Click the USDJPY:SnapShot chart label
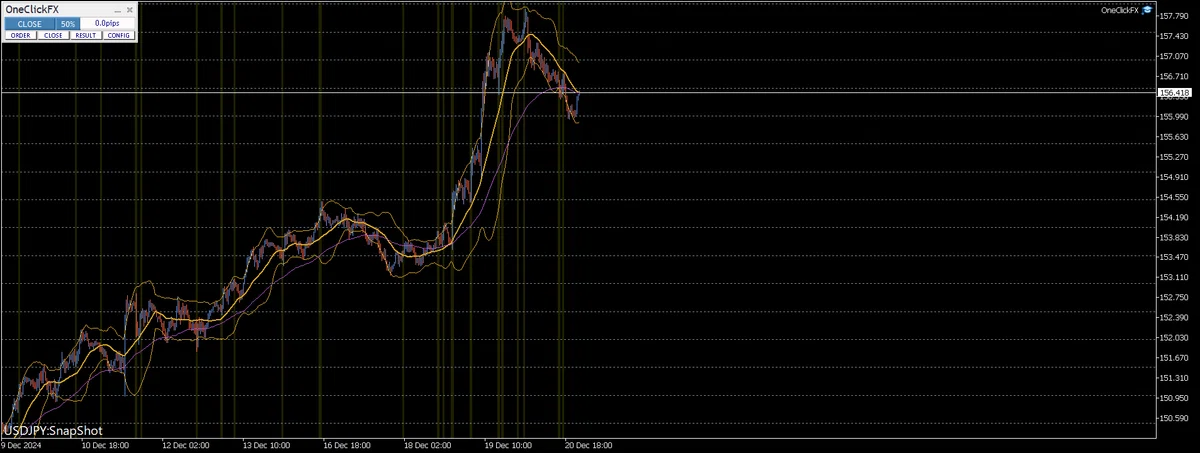 pos(52,430)
